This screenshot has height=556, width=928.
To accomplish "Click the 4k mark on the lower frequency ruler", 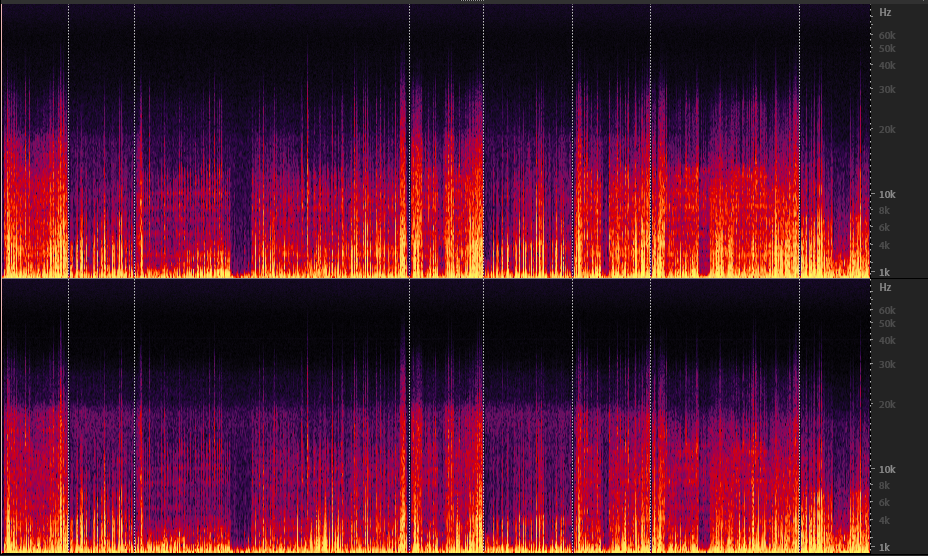I will pos(884,520).
